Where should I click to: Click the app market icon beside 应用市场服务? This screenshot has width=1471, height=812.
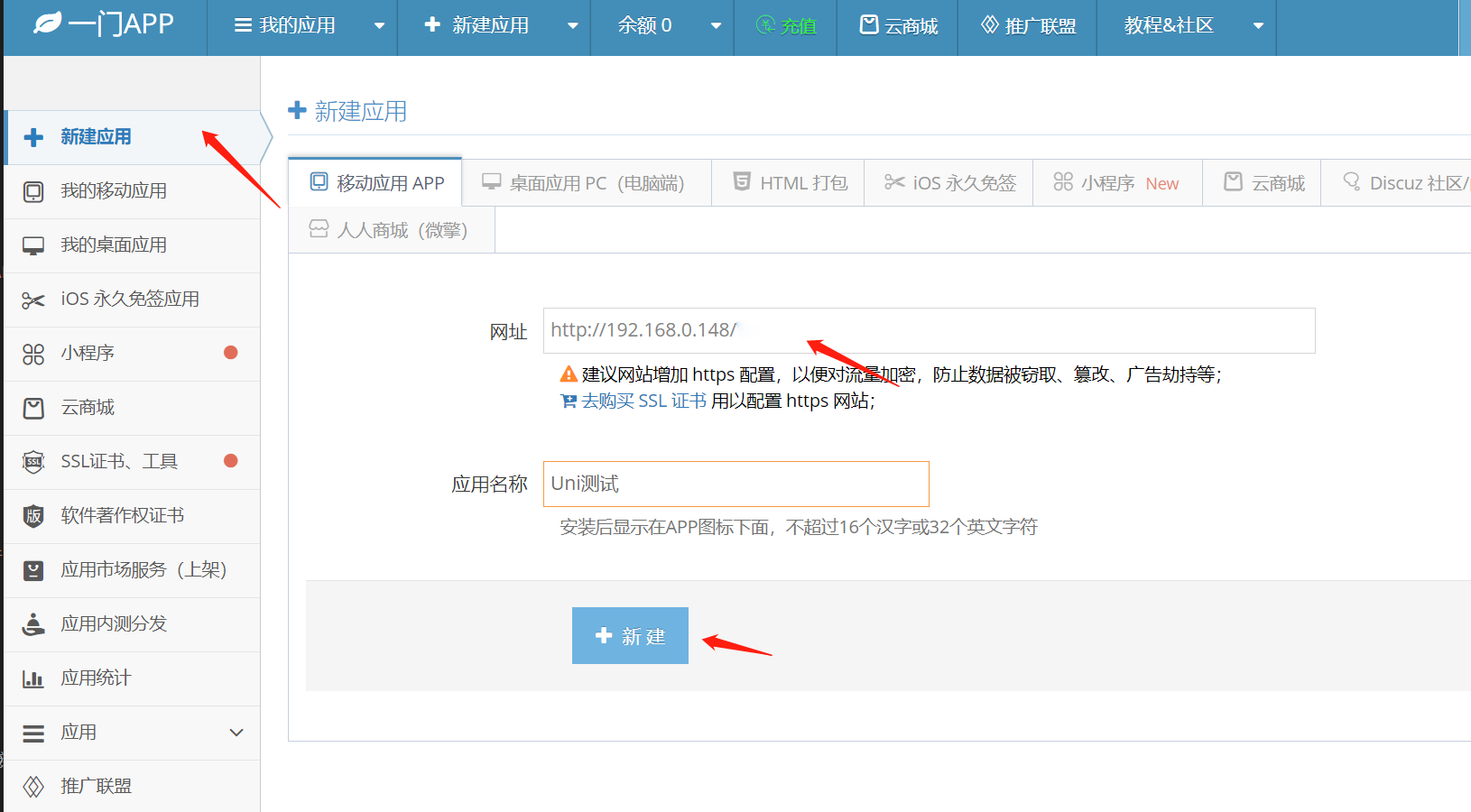(x=33, y=570)
